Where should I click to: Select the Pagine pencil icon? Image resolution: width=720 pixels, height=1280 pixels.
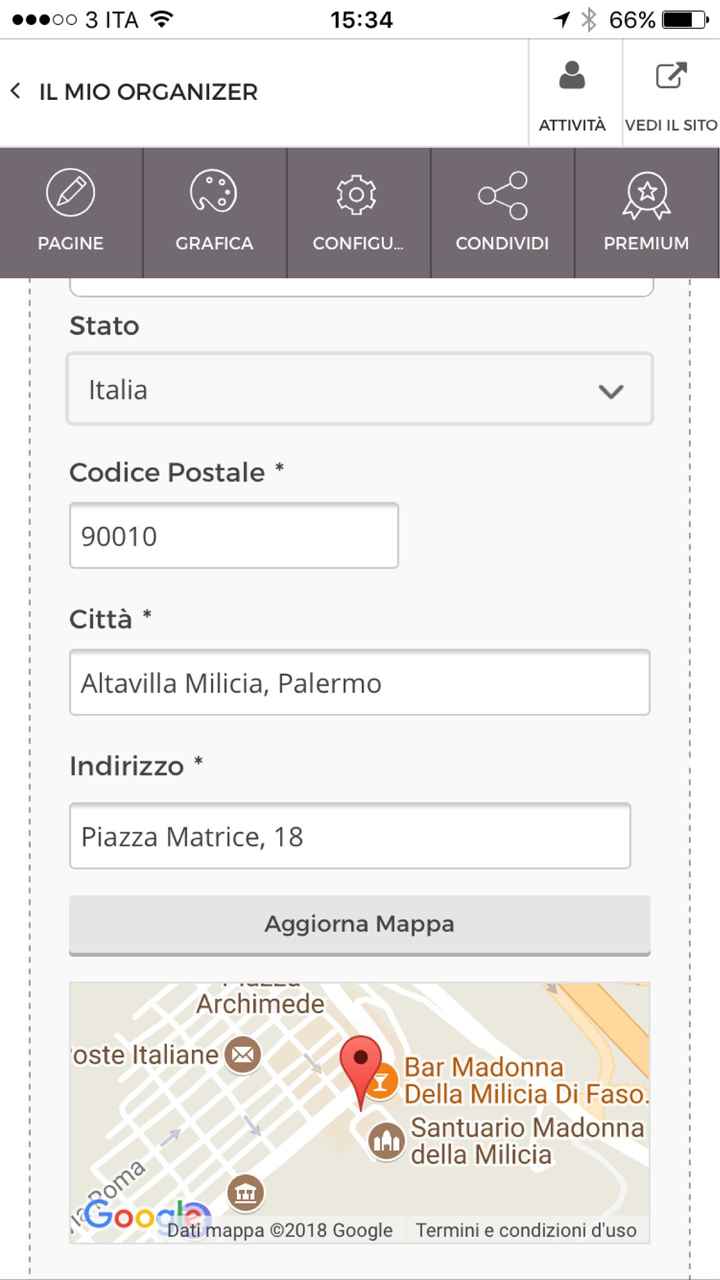click(70, 193)
